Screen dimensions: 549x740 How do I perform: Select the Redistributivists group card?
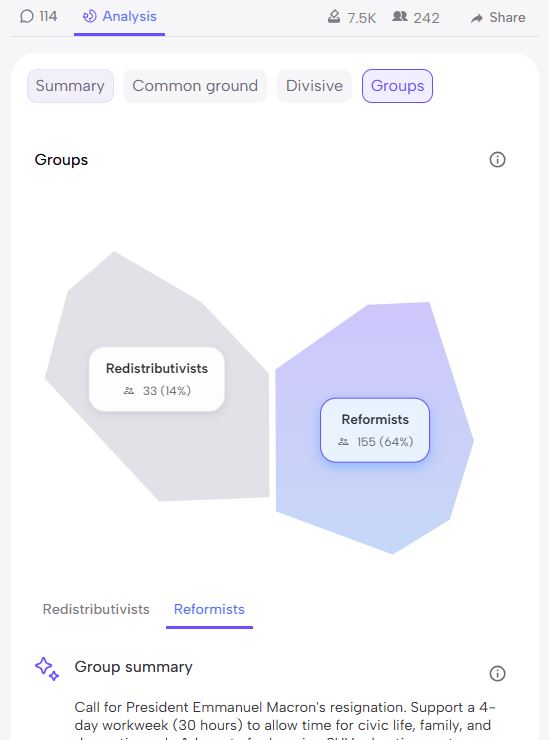click(157, 379)
